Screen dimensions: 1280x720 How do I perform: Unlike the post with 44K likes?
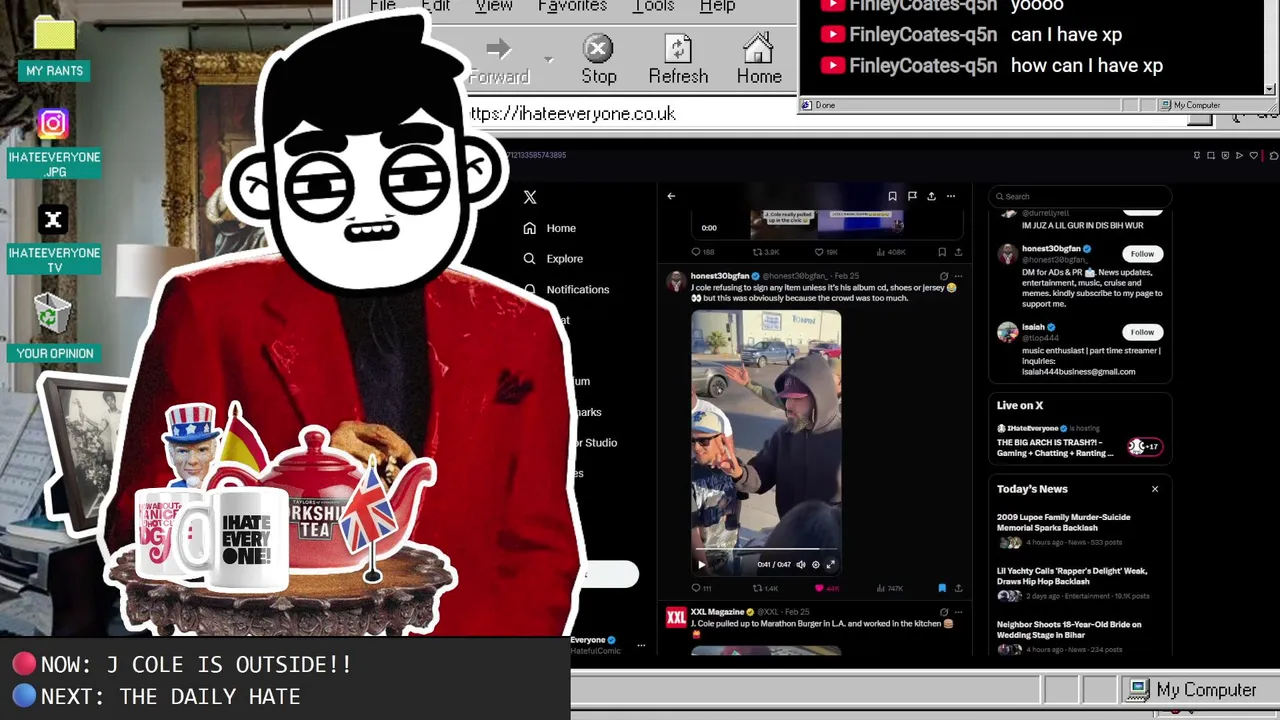pos(827,588)
